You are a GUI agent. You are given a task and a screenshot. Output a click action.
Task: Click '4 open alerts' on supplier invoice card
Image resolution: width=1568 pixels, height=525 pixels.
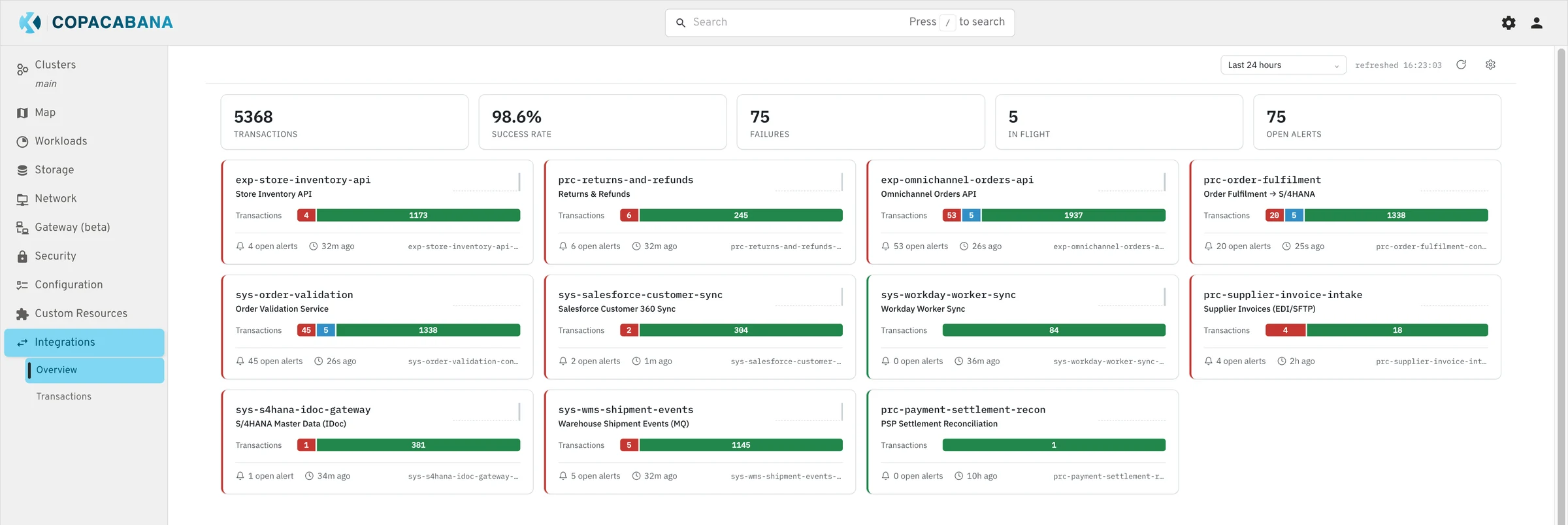1241,362
